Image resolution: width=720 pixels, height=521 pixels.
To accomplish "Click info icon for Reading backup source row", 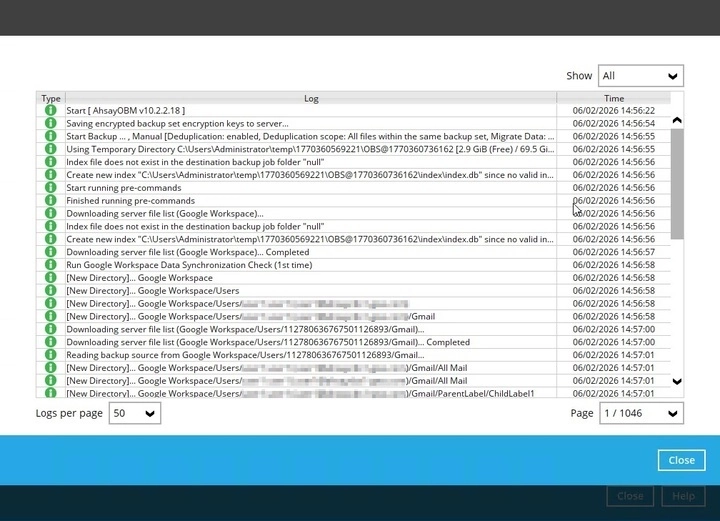I will (x=50, y=355).
